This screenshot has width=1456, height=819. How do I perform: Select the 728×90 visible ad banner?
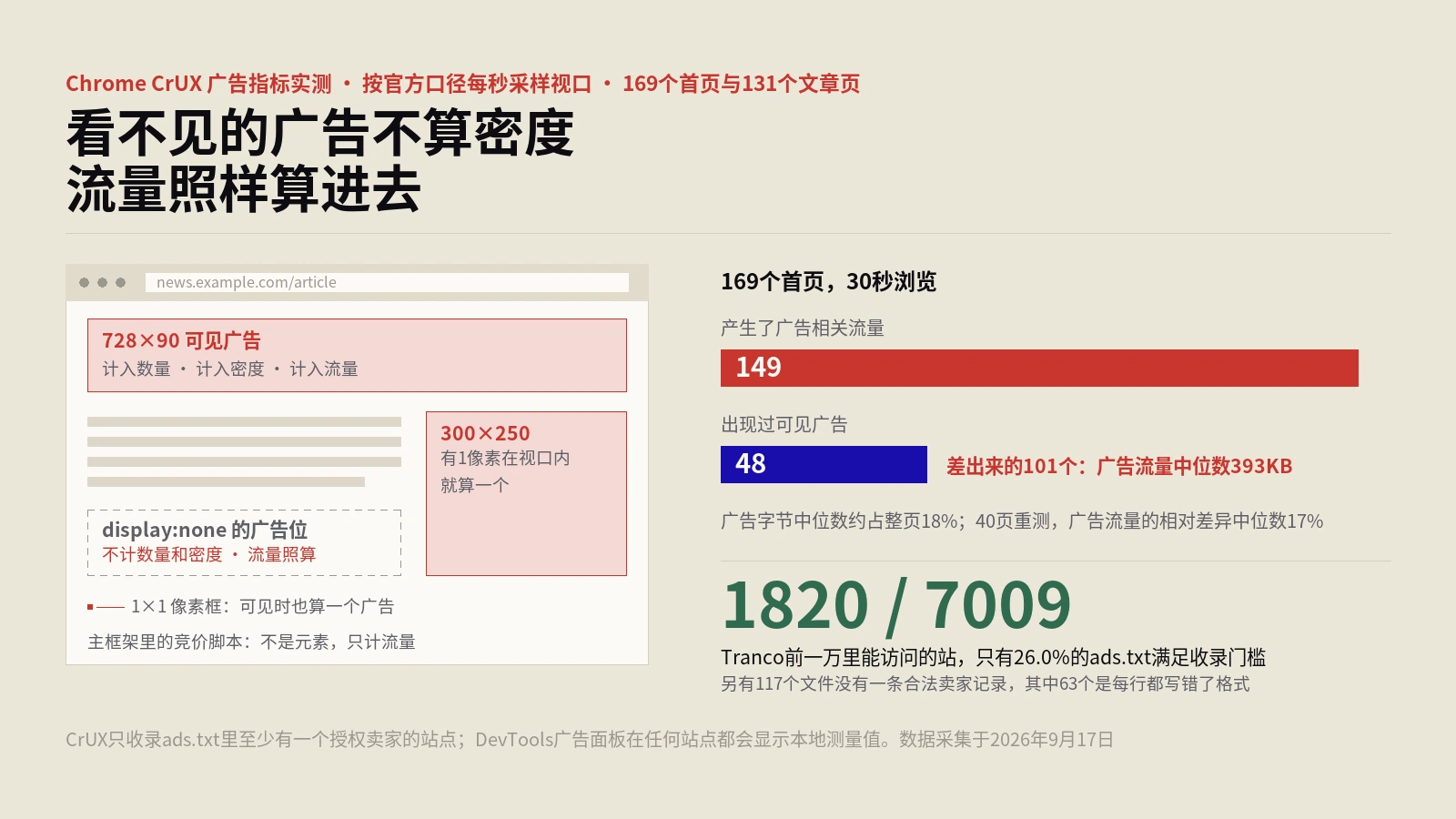(x=357, y=355)
